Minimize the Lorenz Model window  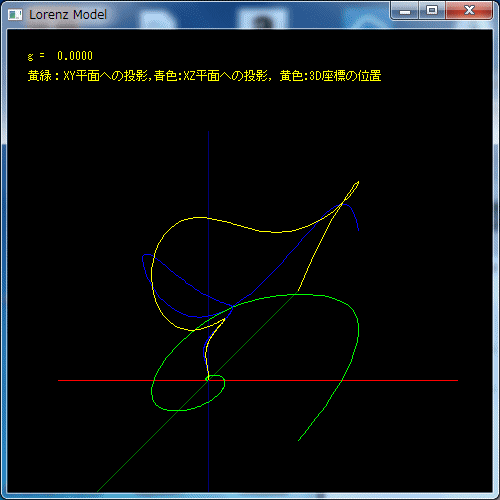click(405, 11)
